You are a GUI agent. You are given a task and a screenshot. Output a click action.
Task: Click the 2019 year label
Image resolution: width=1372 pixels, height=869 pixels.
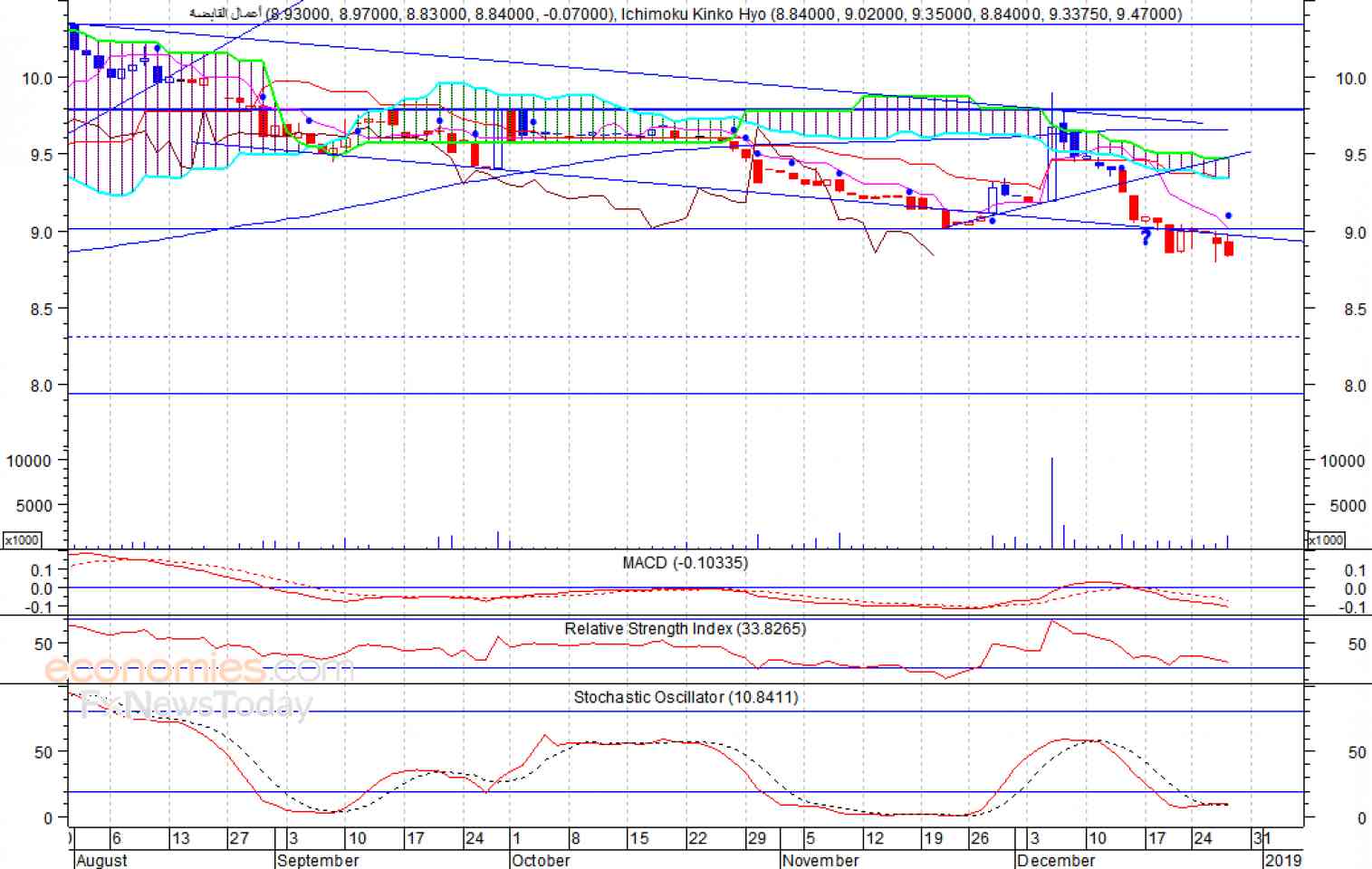[1282, 860]
